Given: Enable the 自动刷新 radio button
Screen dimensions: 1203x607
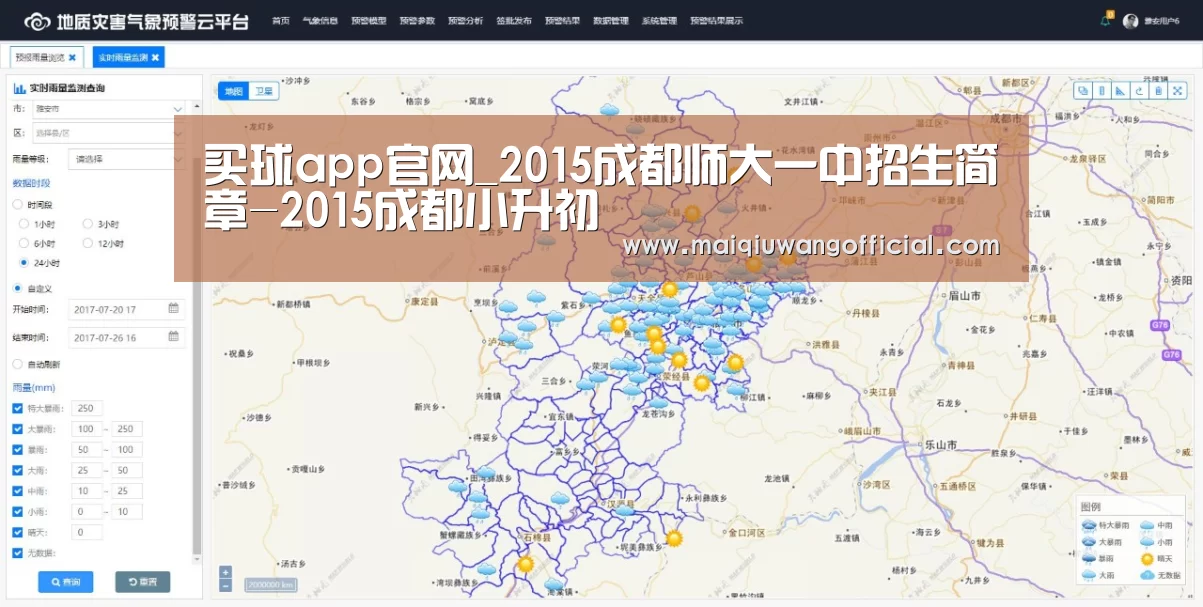Looking at the screenshot, I should point(18,364).
